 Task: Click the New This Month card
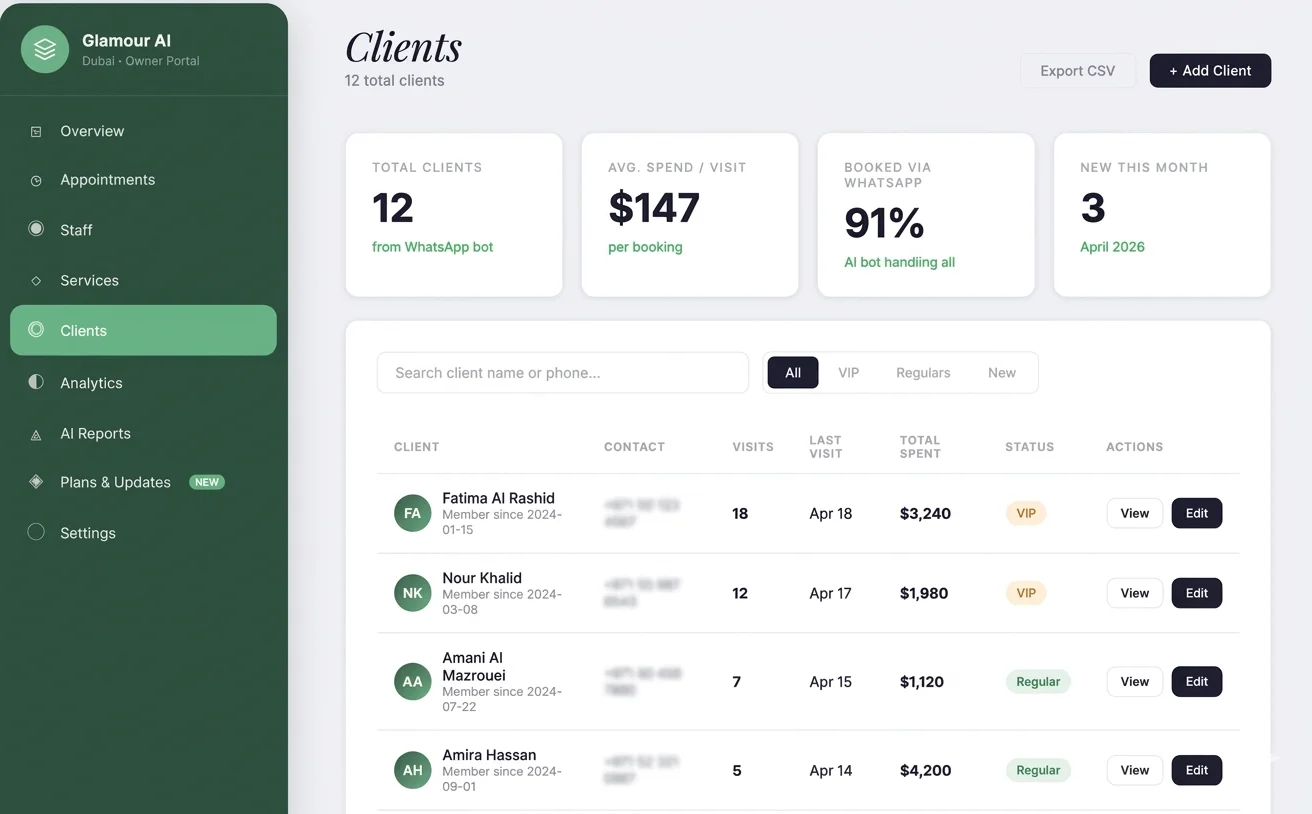coord(1162,215)
